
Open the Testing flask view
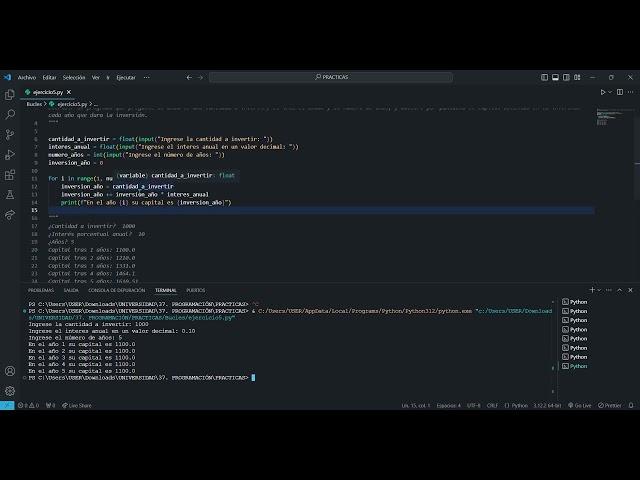click(10, 195)
